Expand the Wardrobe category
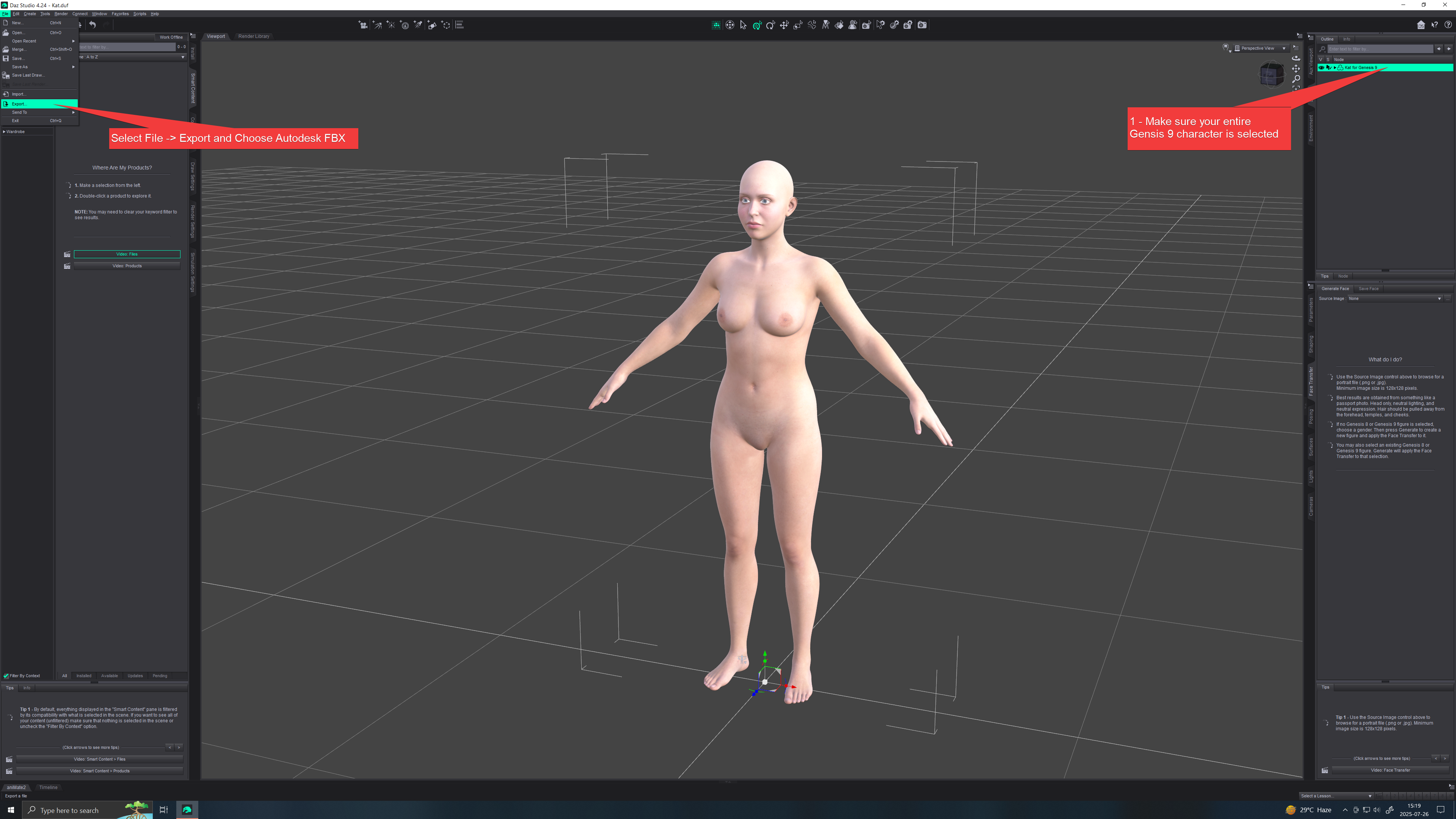Image resolution: width=1456 pixels, height=819 pixels. pyautogui.click(x=4, y=132)
